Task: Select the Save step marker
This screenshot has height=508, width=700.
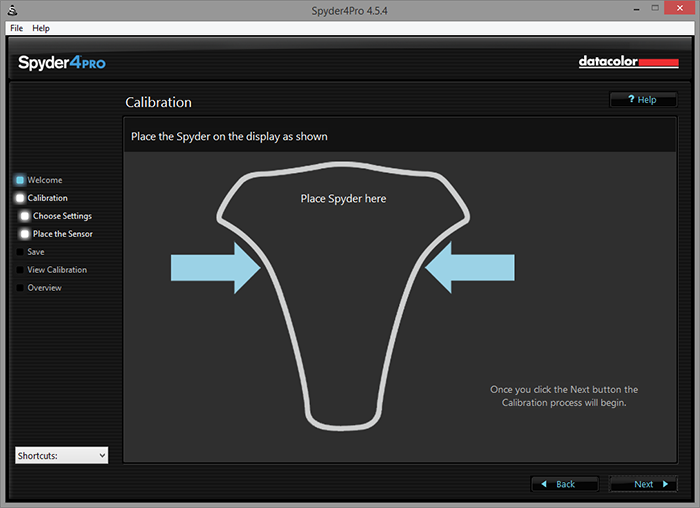Action: [20, 252]
